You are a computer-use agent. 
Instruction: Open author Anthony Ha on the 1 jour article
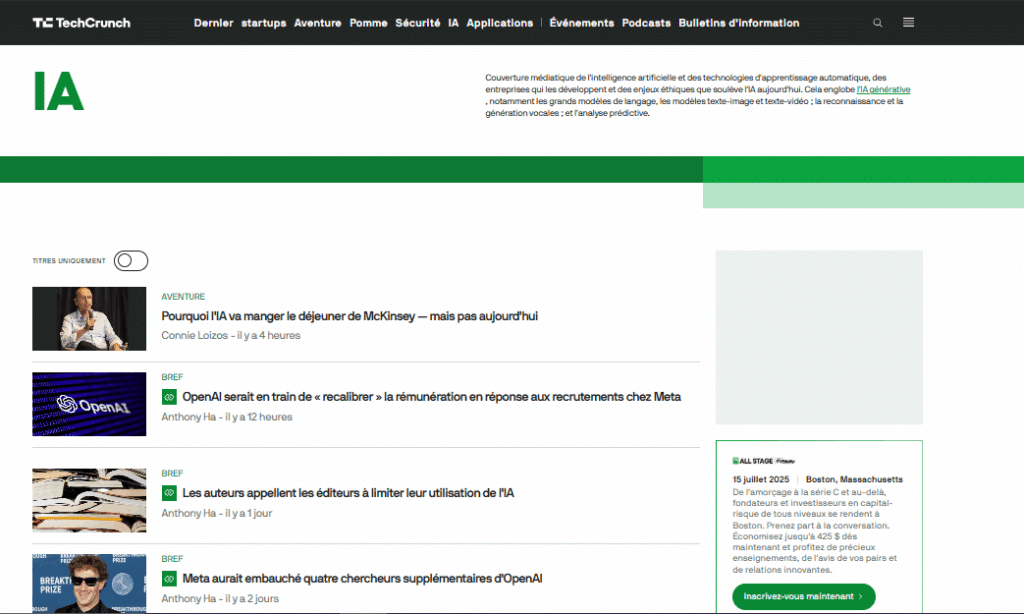[189, 513]
